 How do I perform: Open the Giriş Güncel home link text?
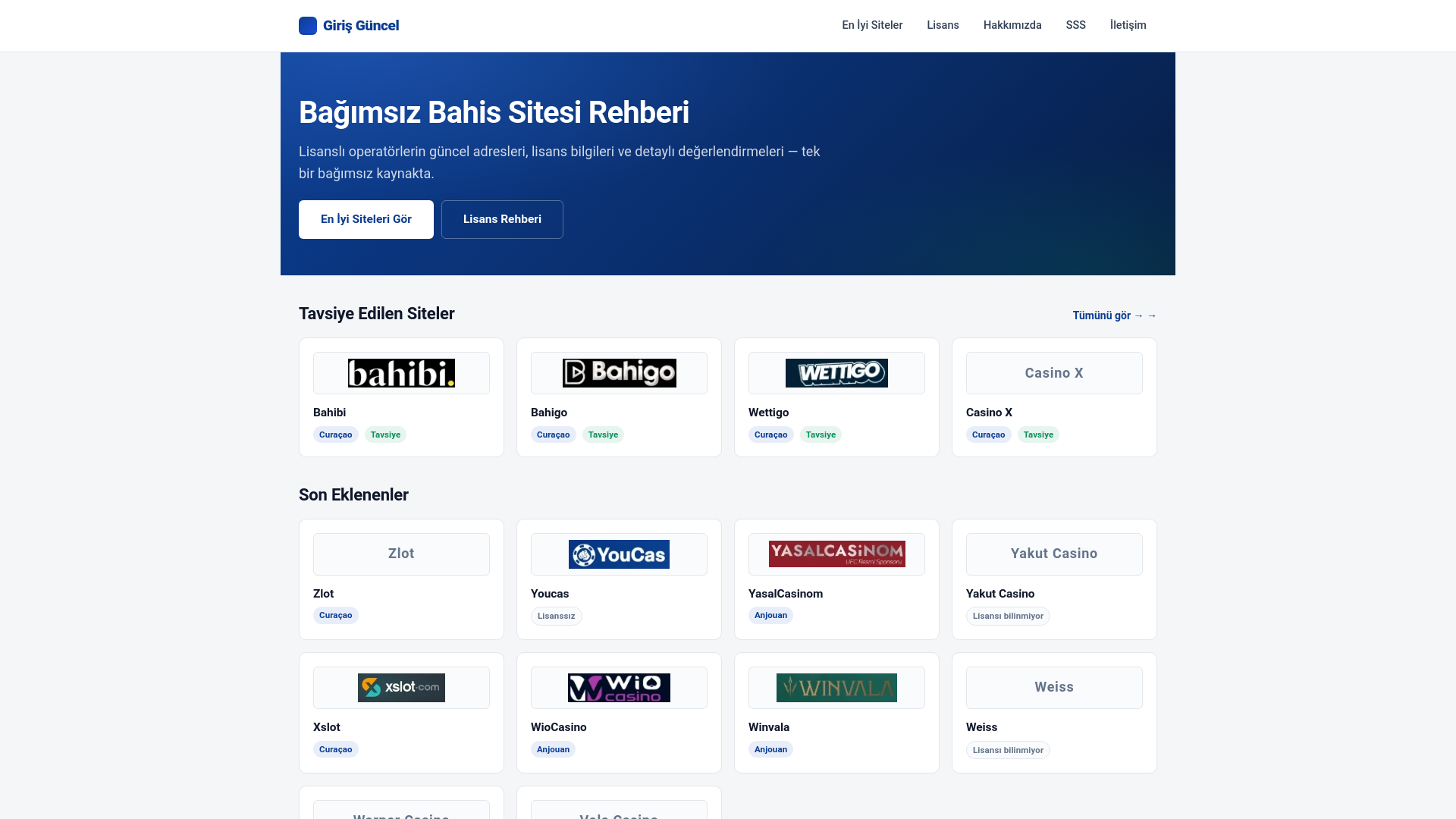pyautogui.click(x=361, y=26)
